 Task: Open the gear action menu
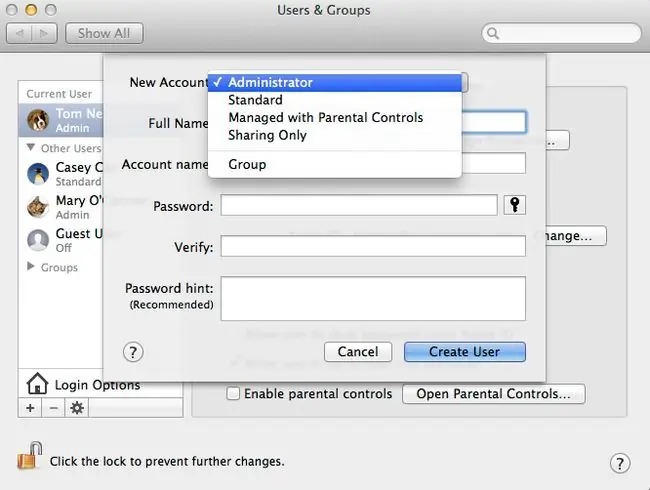click(x=77, y=408)
